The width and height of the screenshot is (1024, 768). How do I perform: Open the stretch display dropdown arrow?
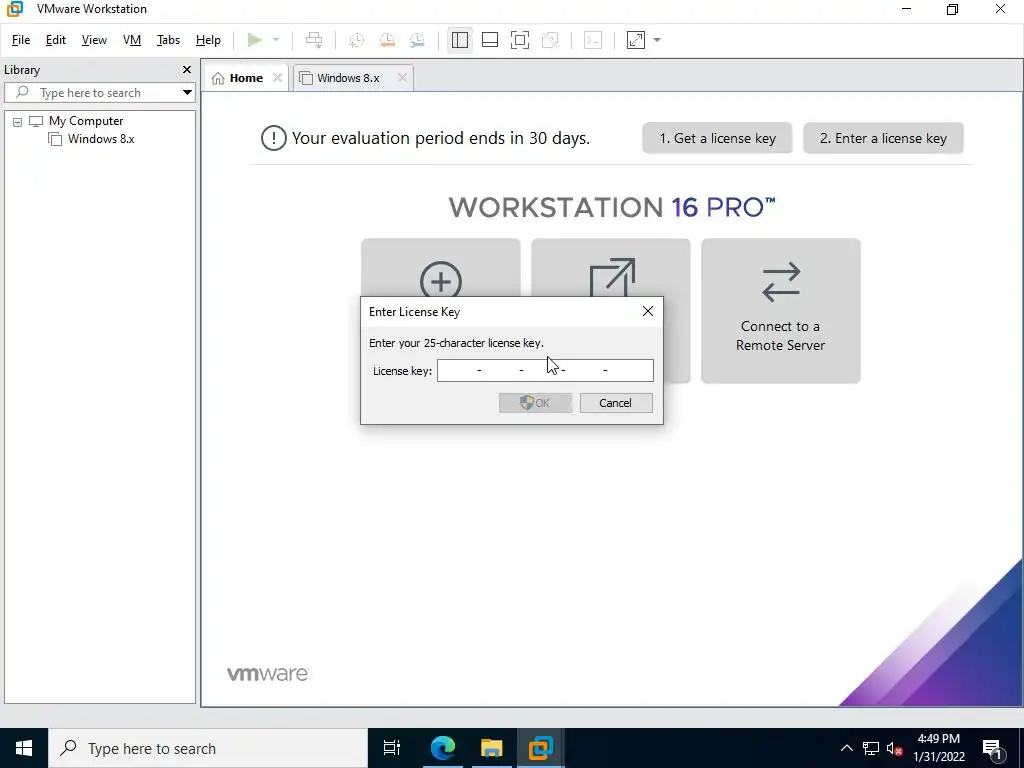click(657, 40)
